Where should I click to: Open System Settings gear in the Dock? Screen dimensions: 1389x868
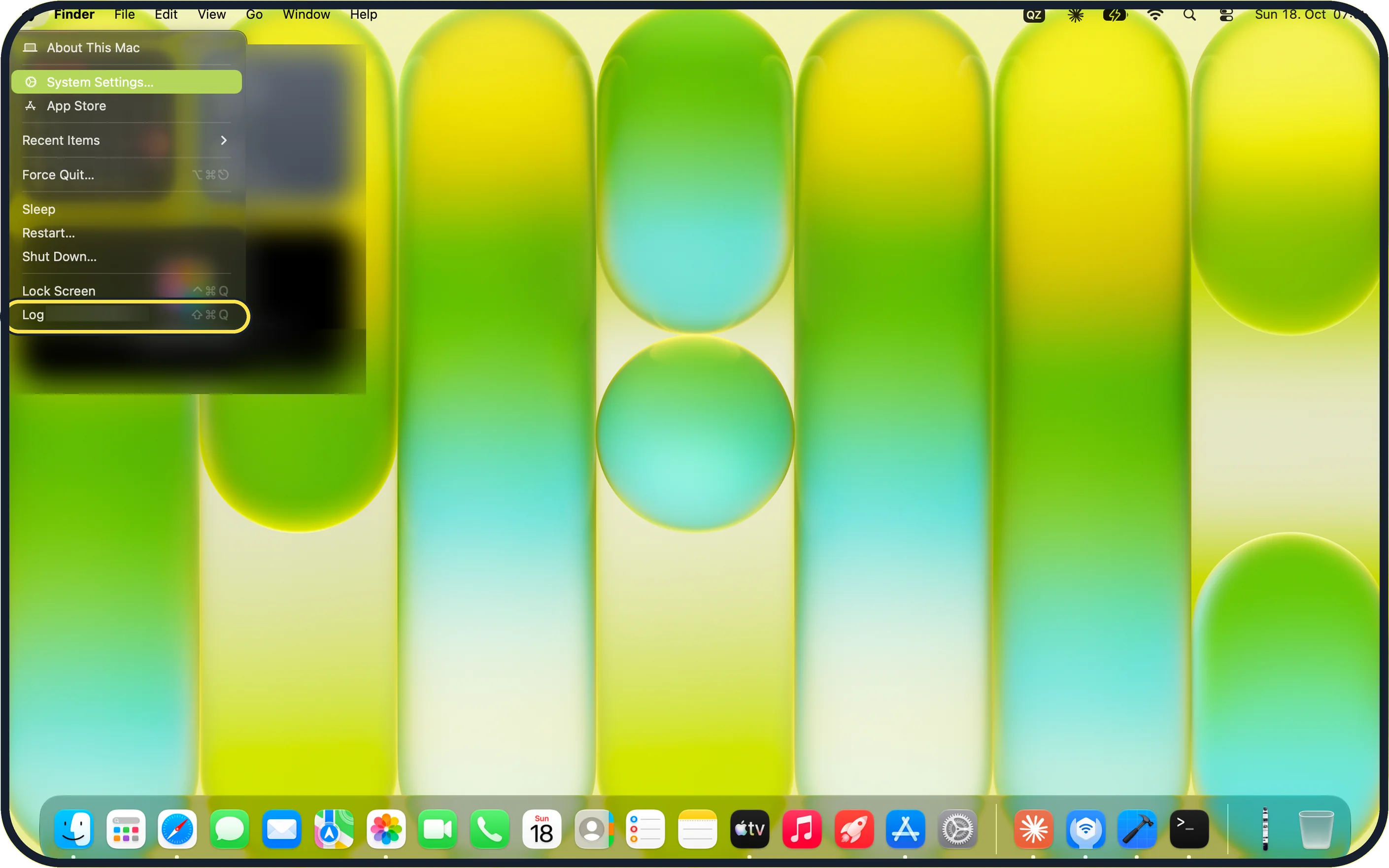click(958, 829)
